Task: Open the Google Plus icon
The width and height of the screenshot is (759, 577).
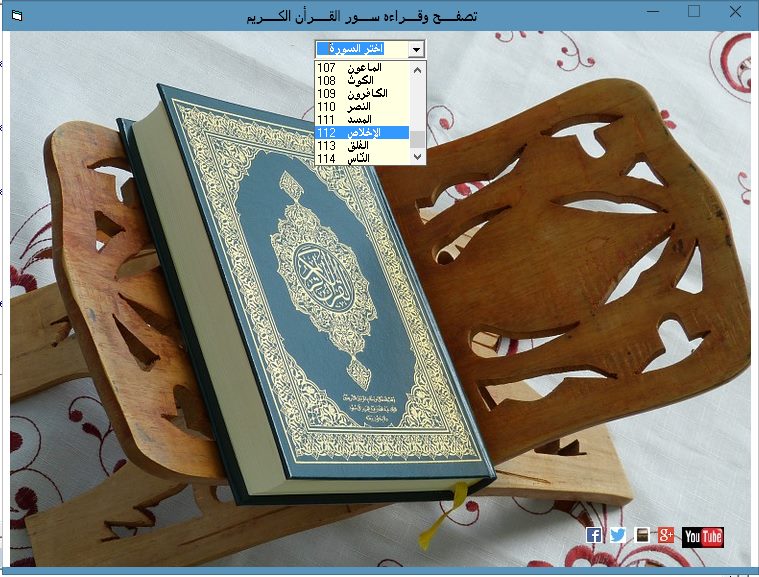Action: coord(666,535)
